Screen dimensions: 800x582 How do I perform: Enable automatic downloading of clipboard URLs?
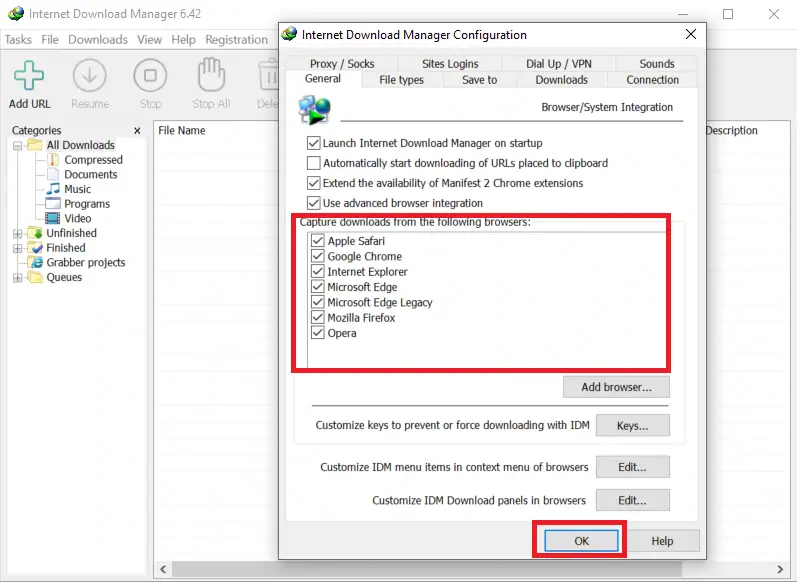pos(314,163)
